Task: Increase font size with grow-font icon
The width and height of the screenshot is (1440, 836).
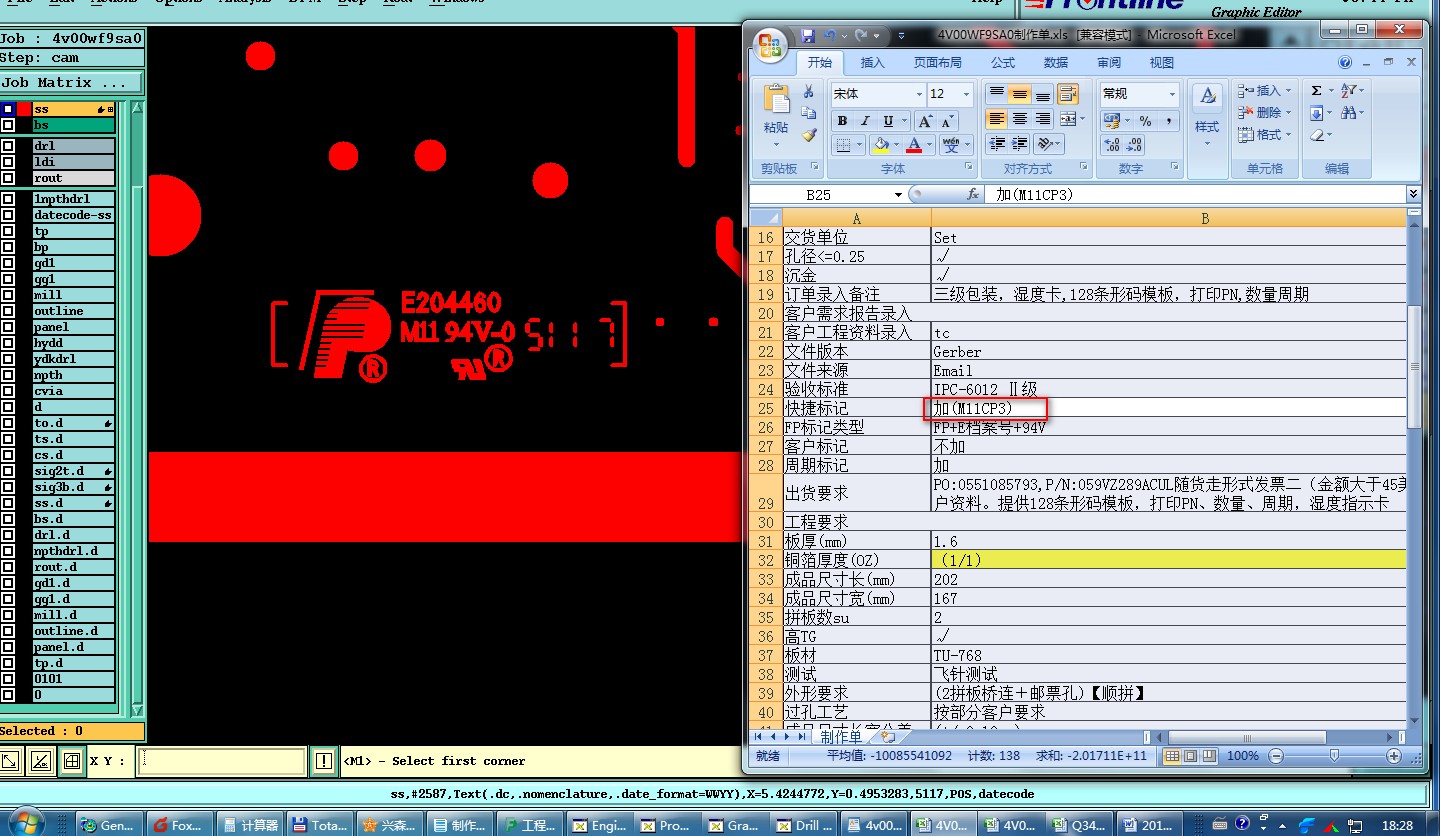Action: 926,121
